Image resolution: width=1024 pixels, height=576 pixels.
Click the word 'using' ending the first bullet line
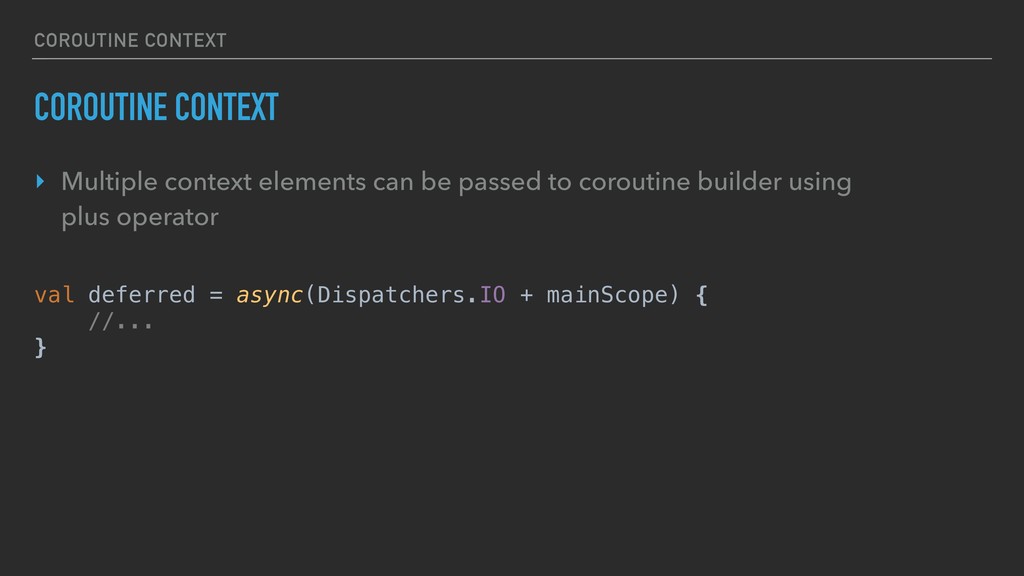[x=818, y=182]
